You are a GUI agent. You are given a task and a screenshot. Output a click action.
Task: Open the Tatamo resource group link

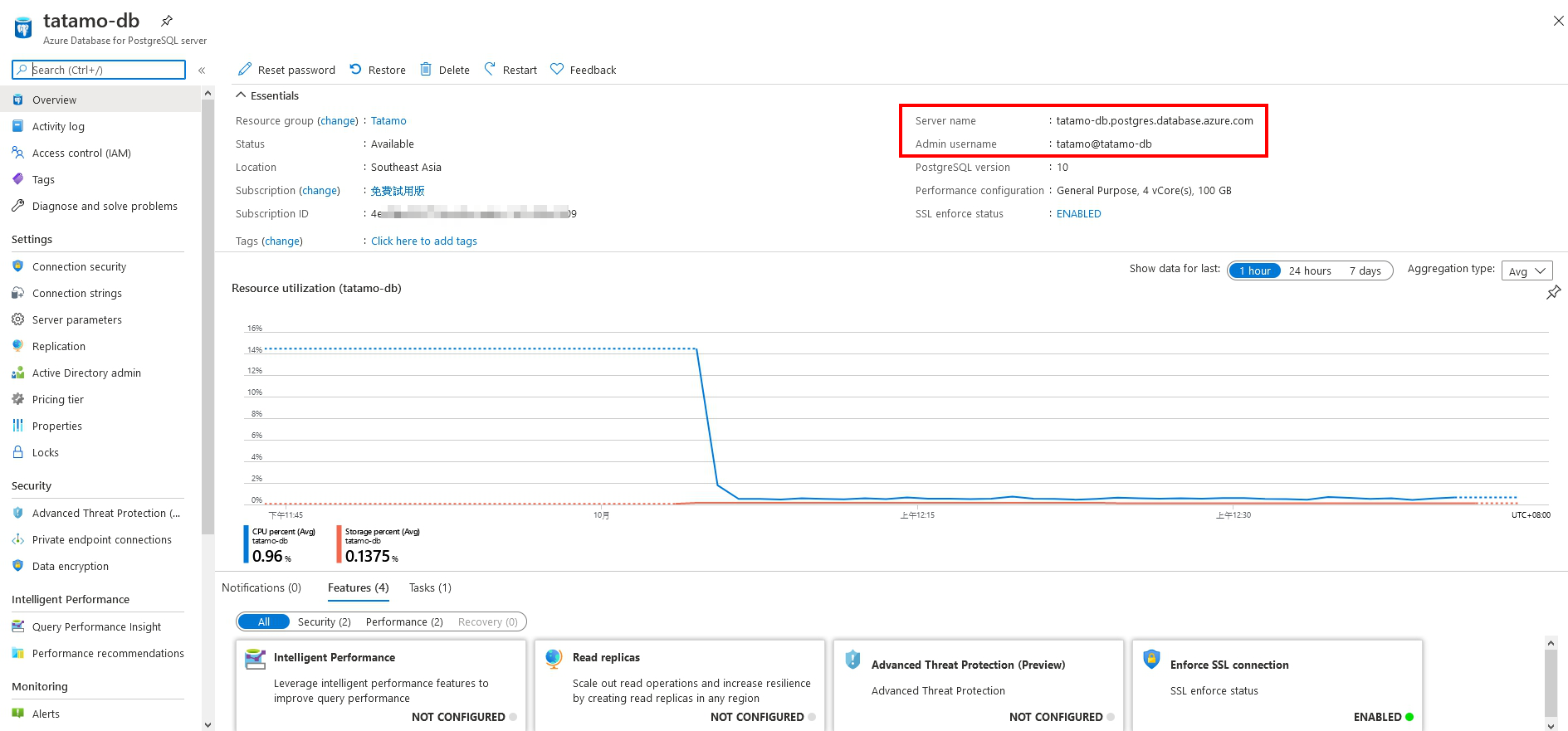tap(388, 120)
